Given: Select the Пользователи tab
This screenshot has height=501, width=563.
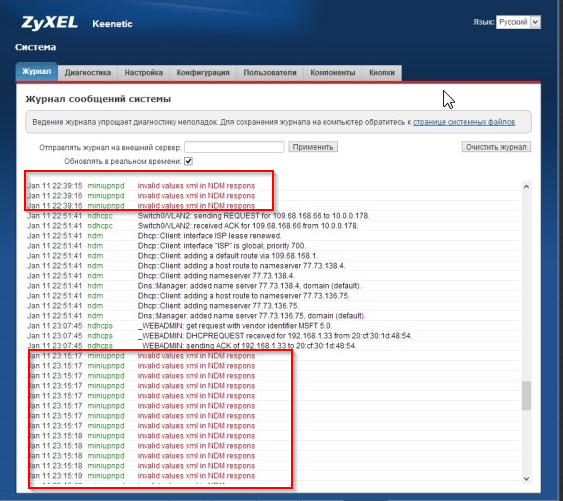Looking at the screenshot, I should 270,73.
